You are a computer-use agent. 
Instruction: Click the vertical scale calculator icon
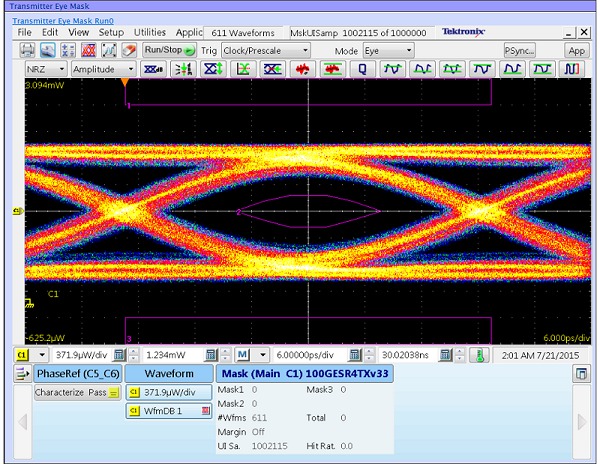point(119,355)
